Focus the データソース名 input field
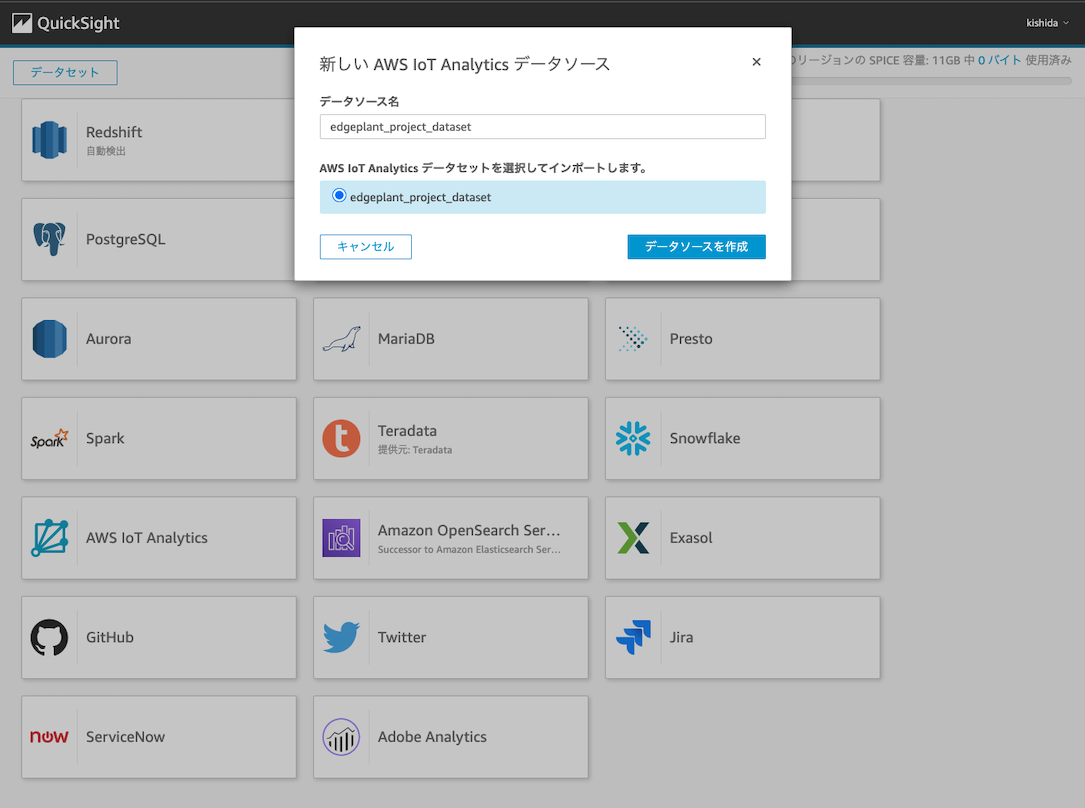 542,127
